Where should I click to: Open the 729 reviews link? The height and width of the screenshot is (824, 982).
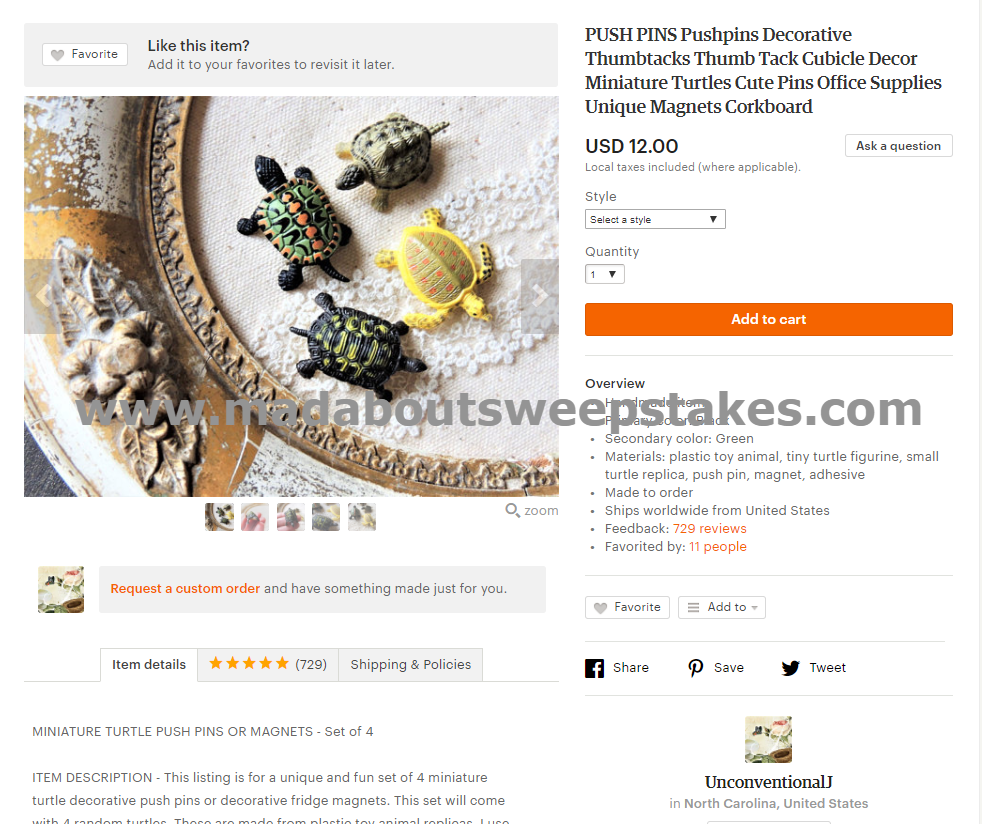(710, 529)
